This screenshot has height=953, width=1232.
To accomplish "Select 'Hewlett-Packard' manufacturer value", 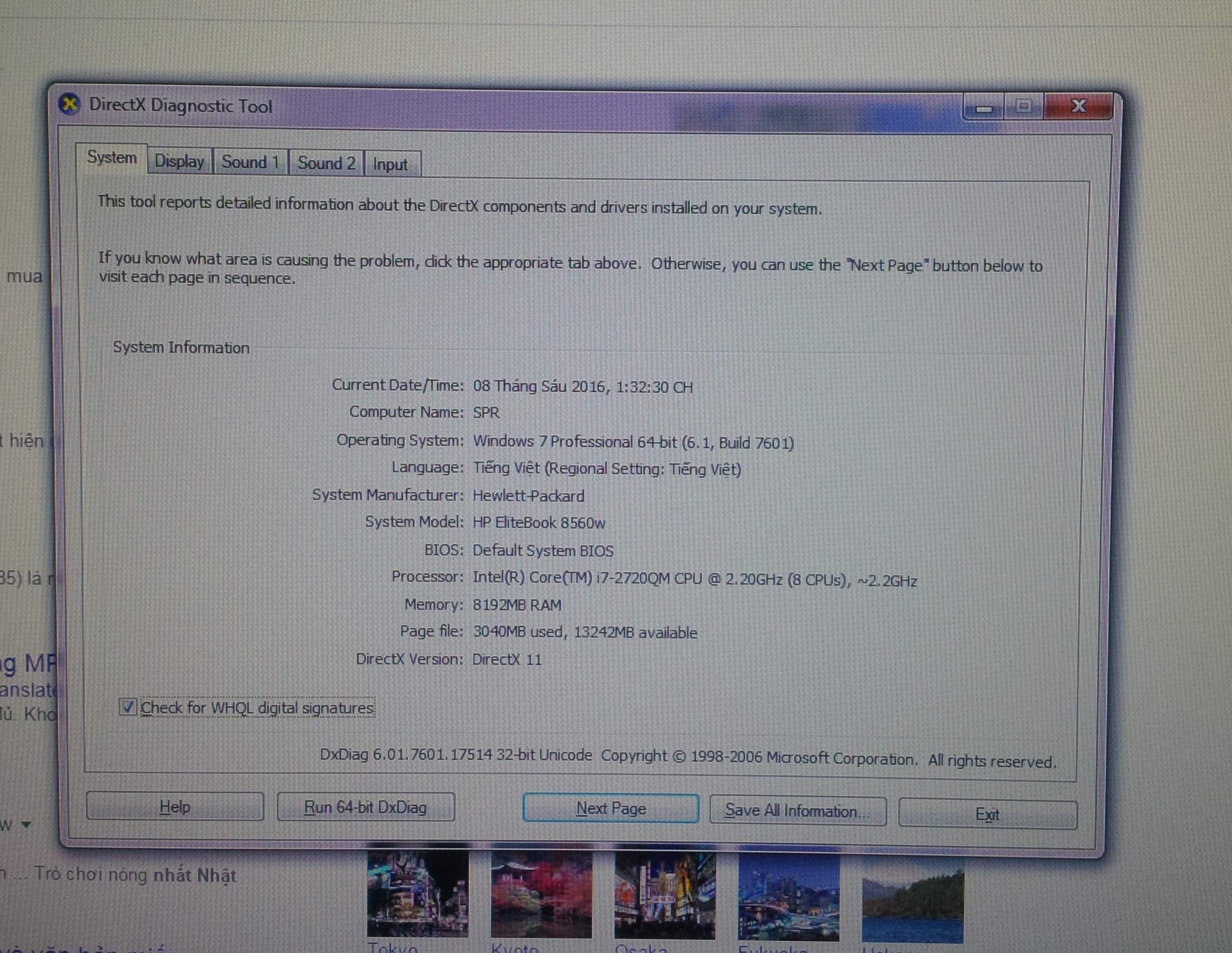I will tap(528, 496).
